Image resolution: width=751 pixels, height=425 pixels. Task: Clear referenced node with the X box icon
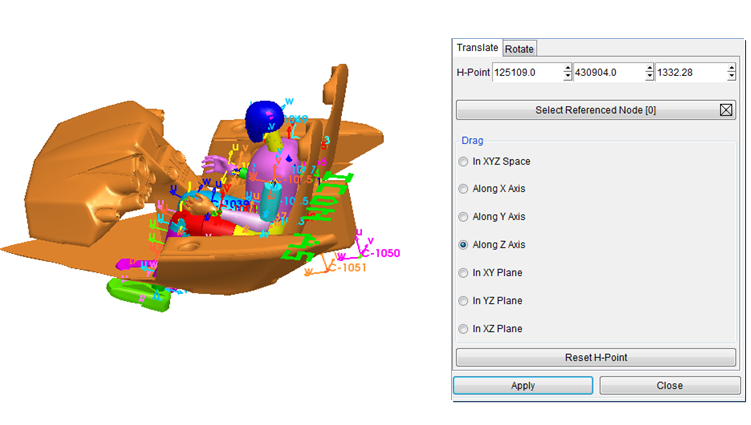726,110
